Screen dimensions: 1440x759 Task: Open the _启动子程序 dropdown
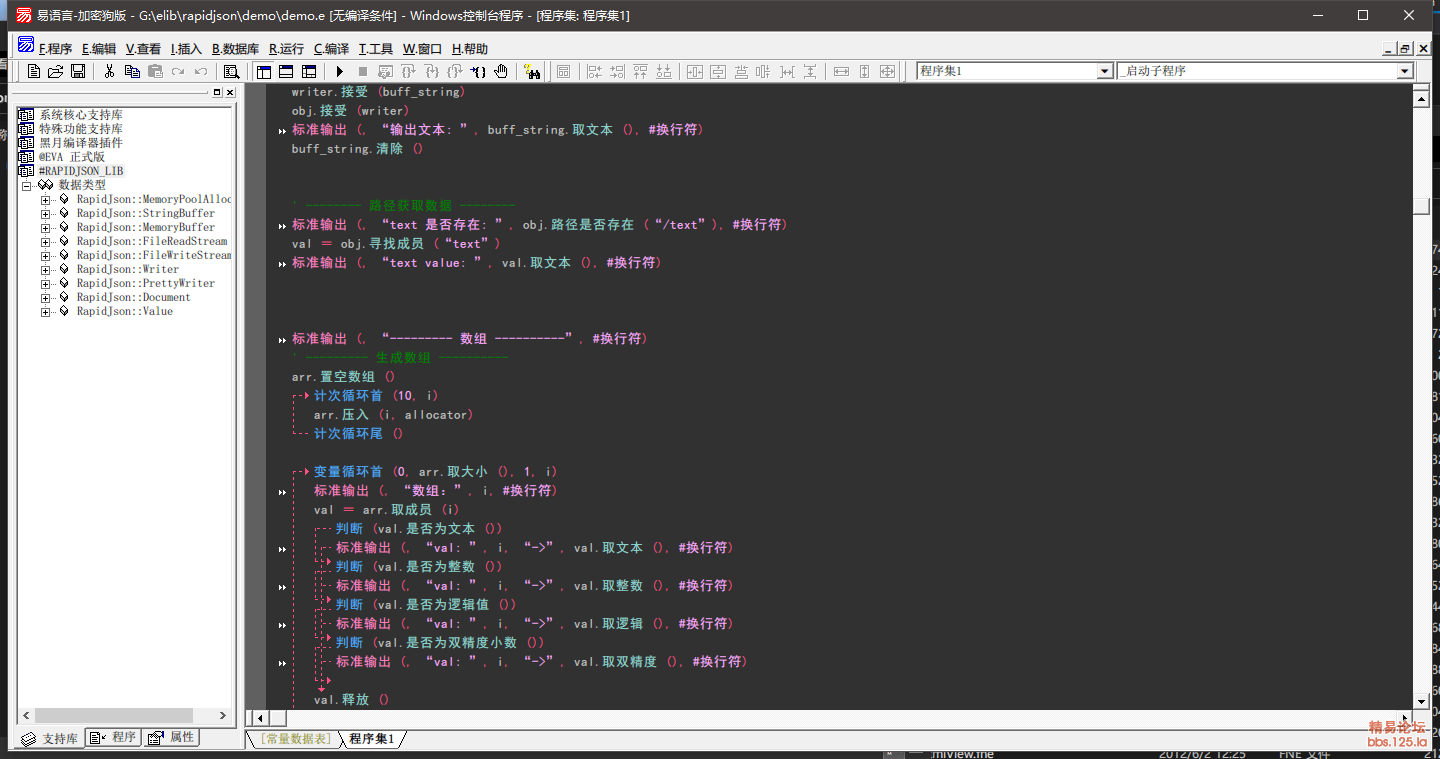click(x=1405, y=71)
